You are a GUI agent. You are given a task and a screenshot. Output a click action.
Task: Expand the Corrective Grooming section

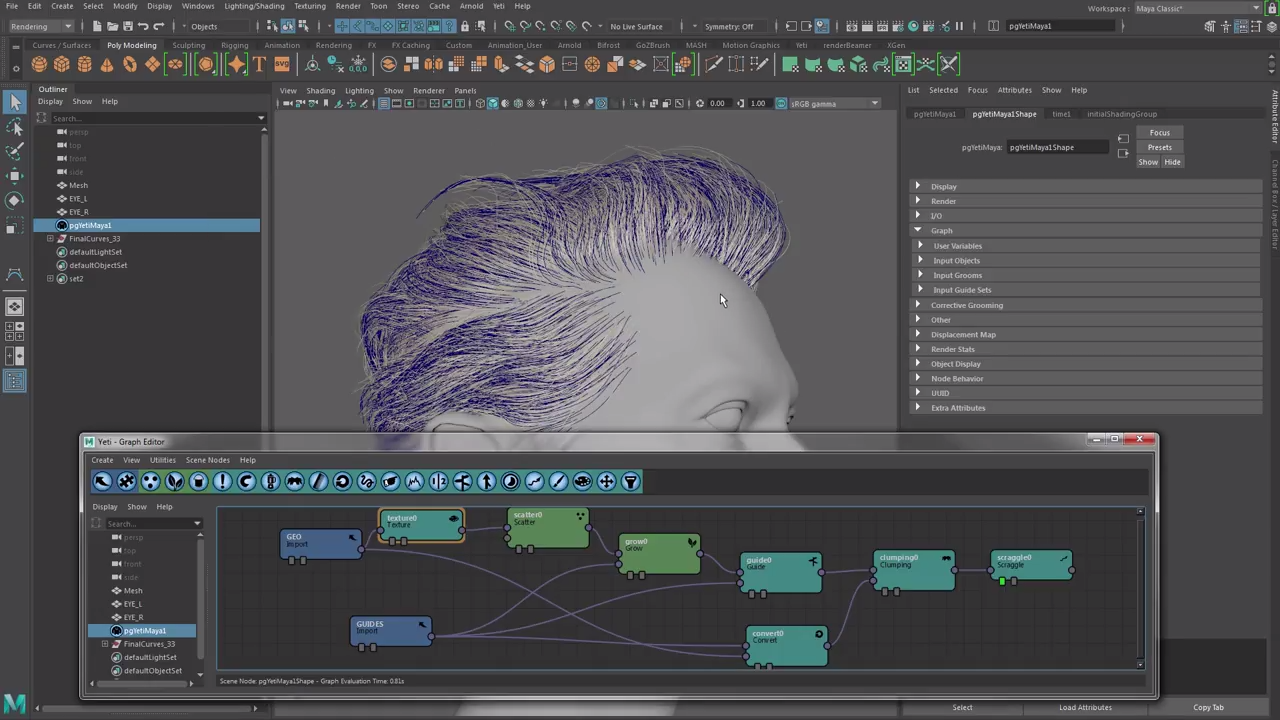pos(917,305)
